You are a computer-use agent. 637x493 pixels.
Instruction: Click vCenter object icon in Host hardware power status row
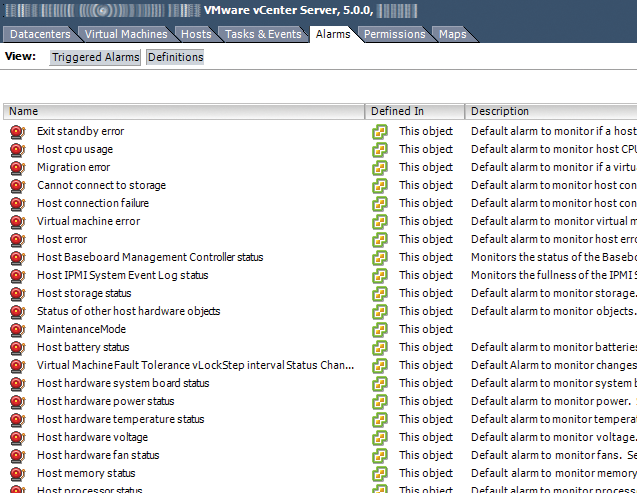click(380, 402)
